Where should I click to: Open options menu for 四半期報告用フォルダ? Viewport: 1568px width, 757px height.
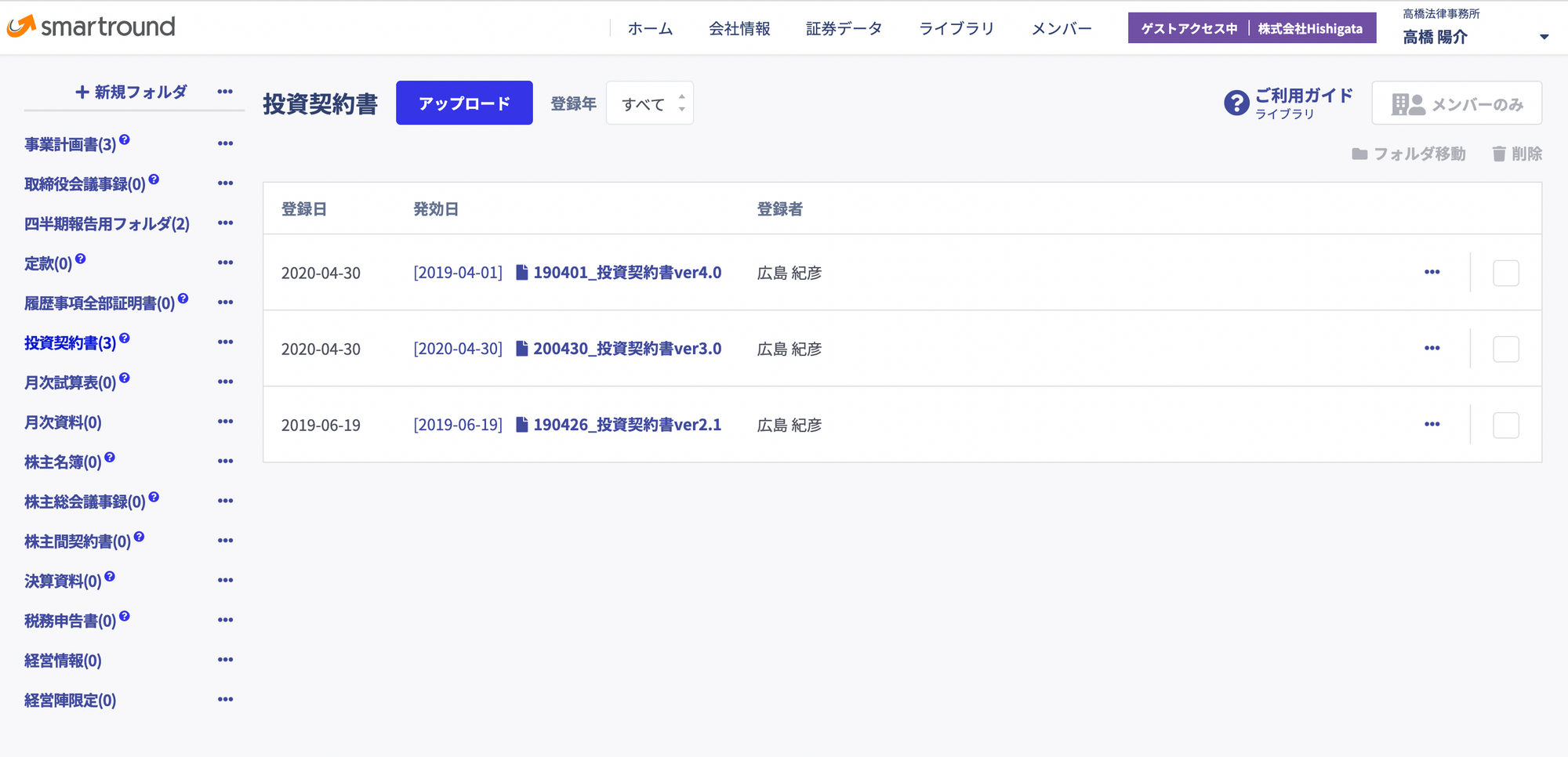[225, 223]
